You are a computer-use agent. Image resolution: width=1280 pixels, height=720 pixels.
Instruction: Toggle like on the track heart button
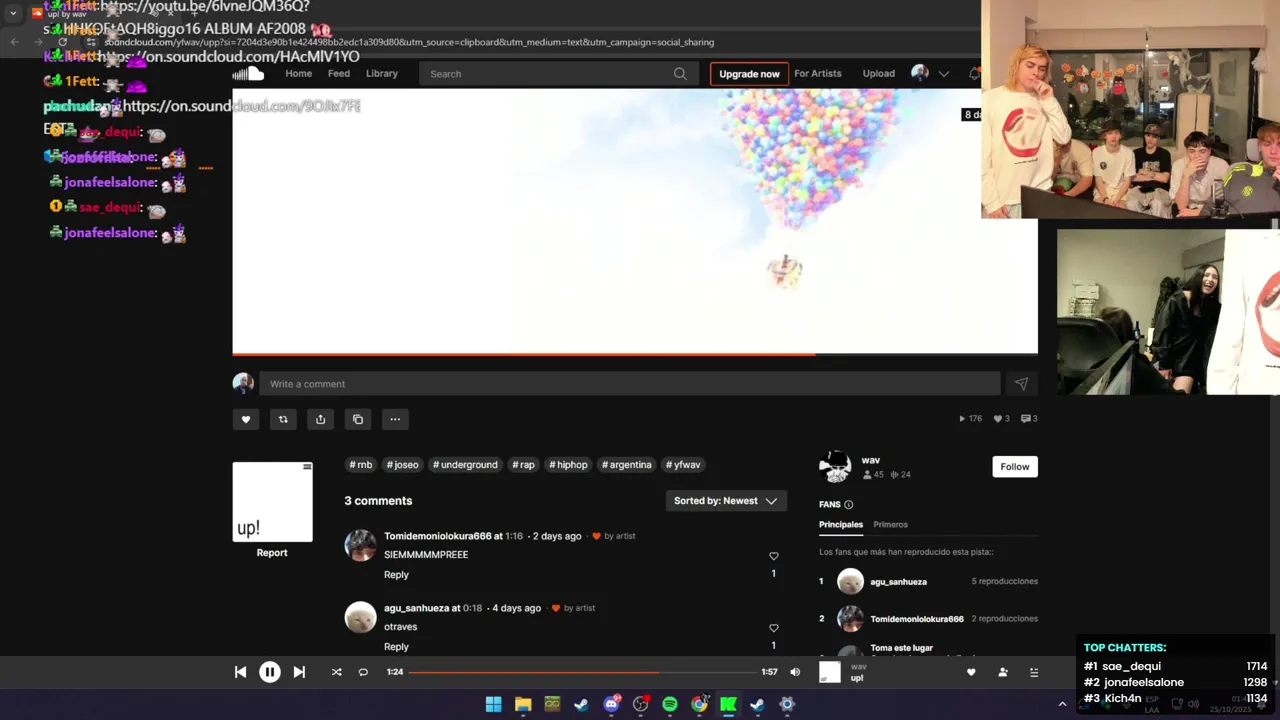[246, 419]
